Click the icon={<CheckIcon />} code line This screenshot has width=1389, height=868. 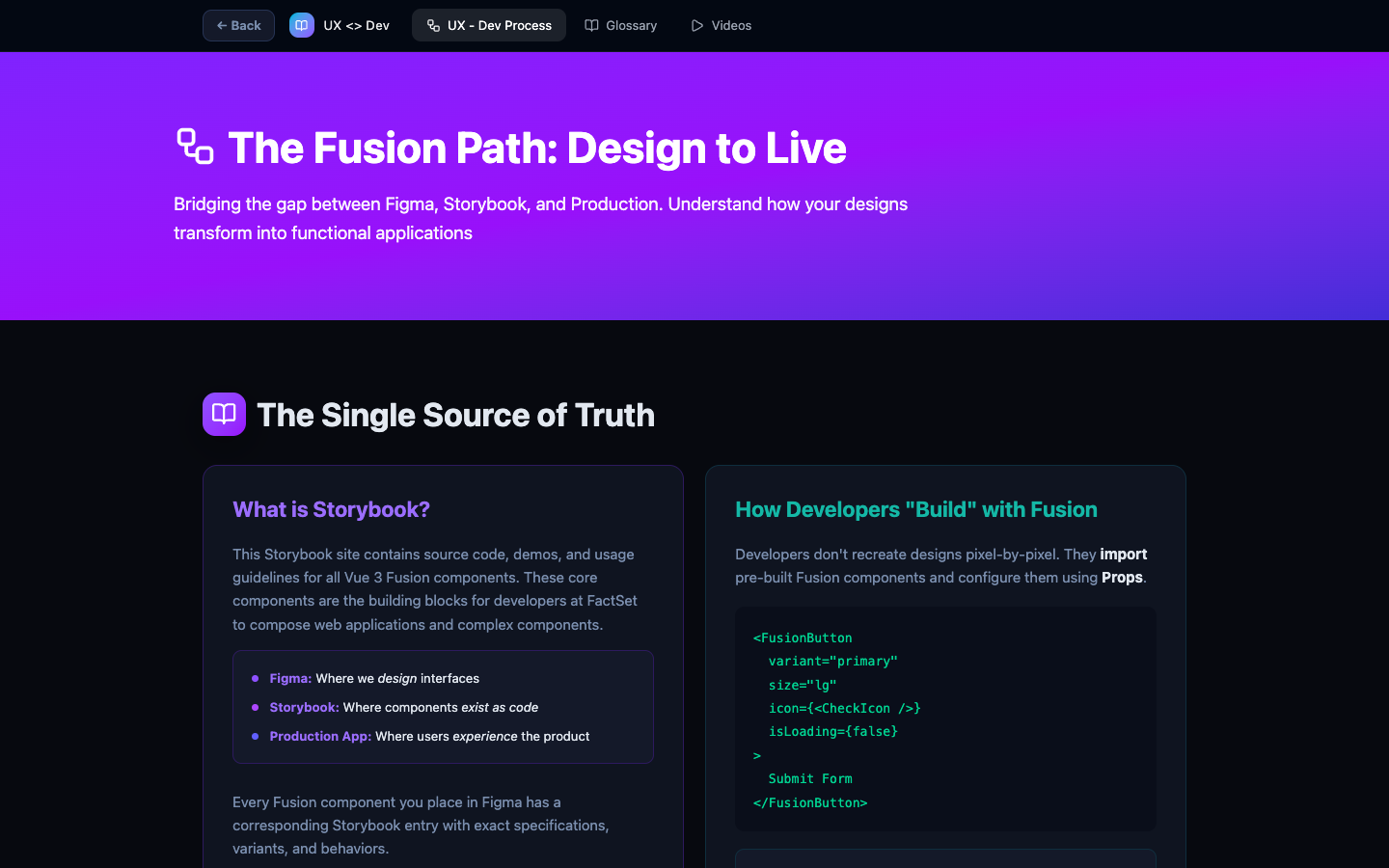[845, 708]
